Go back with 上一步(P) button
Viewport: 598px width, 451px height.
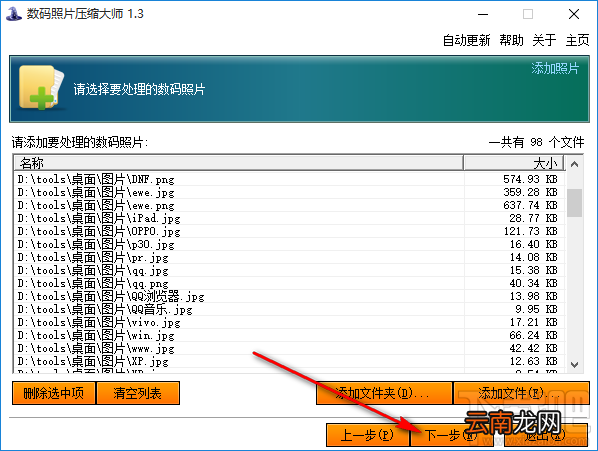368,435
